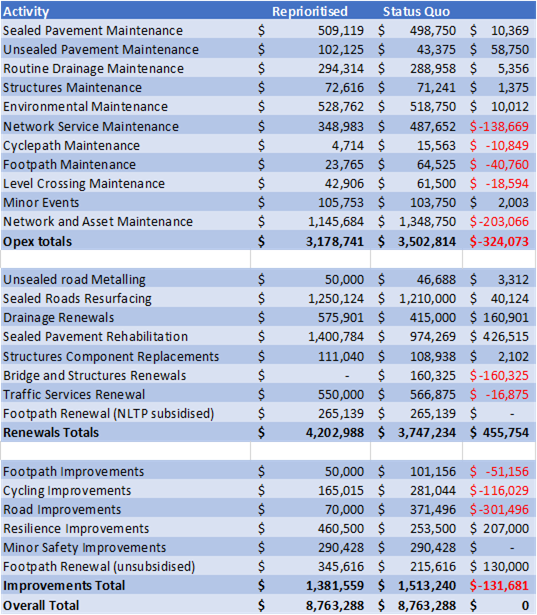
Task: Click Bridge and Structures Renewals status quo 160,325
Action: tap(433, 376)
